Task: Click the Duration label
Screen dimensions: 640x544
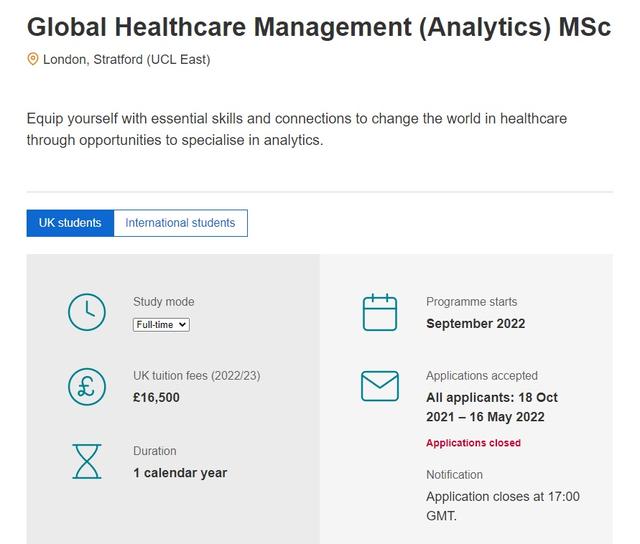Action: tap(155, 451)
